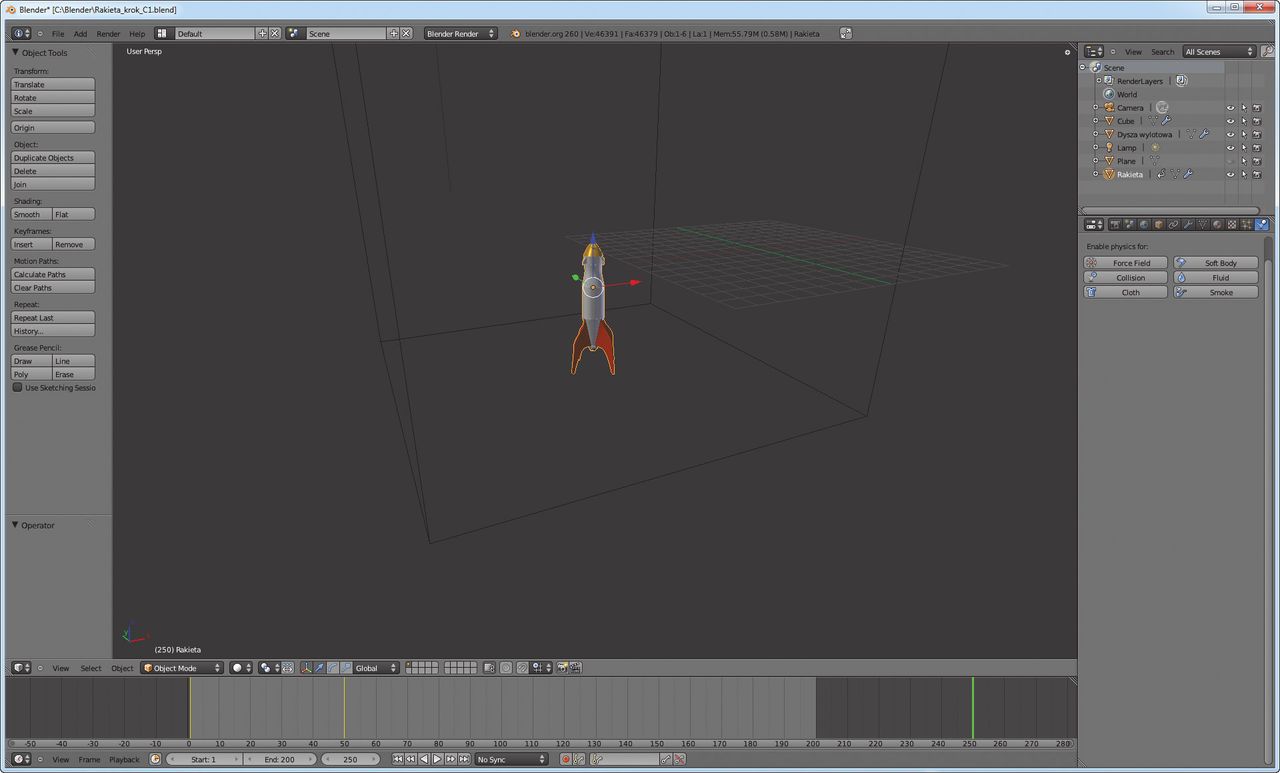Select the rotate manipulator arc icon
The height and width of the screenshot is (773, 1280).
click(x=333, y=667)
